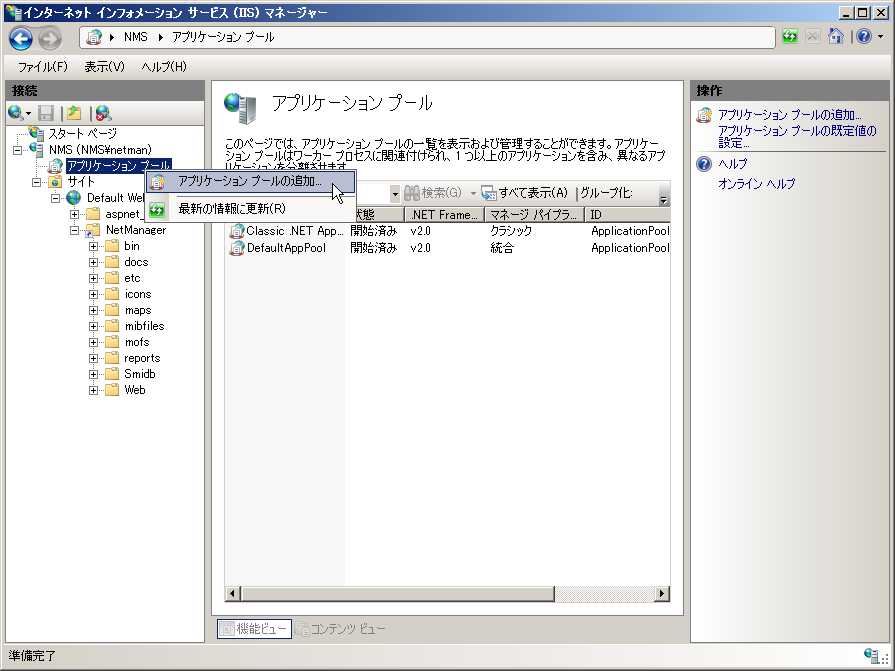Collapse the NetManager node
This screenshot has height=671, width=895.
coord(74,230)
